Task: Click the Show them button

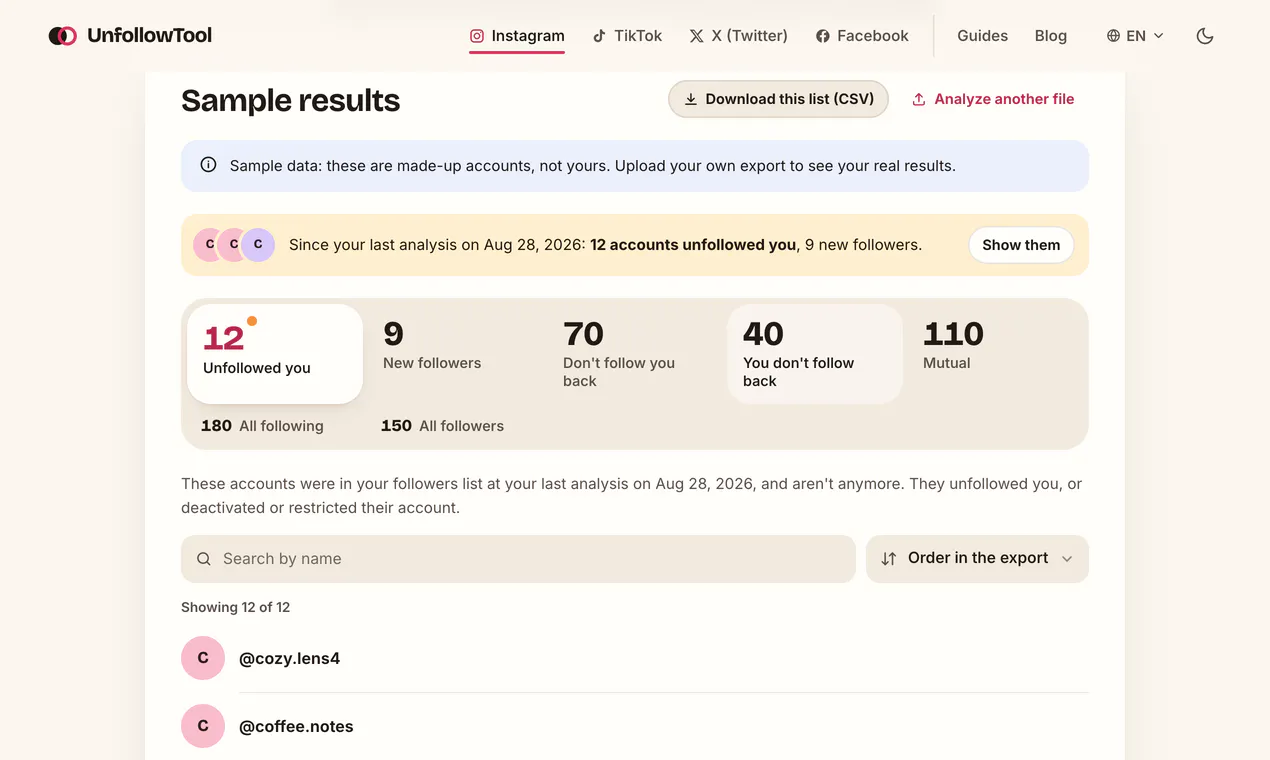Action: pos(1021,245)
